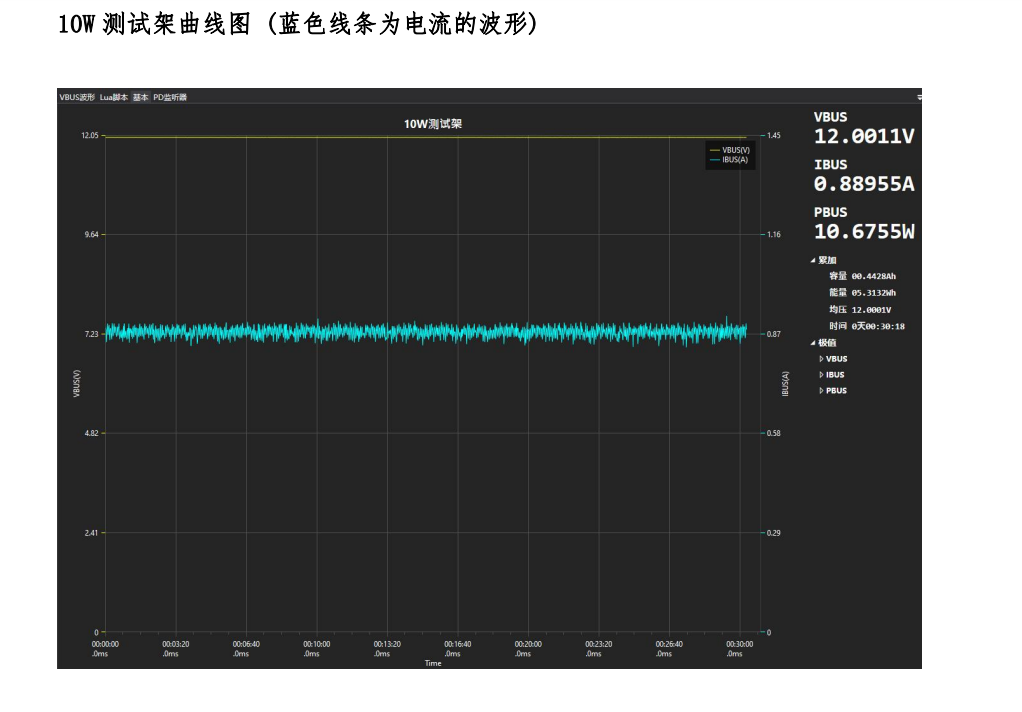This screenshot has height=712, width=1022.
Task: Click the 容量 value 00.4428Ah
Action: pyautogui.click(x=875, y=276)
